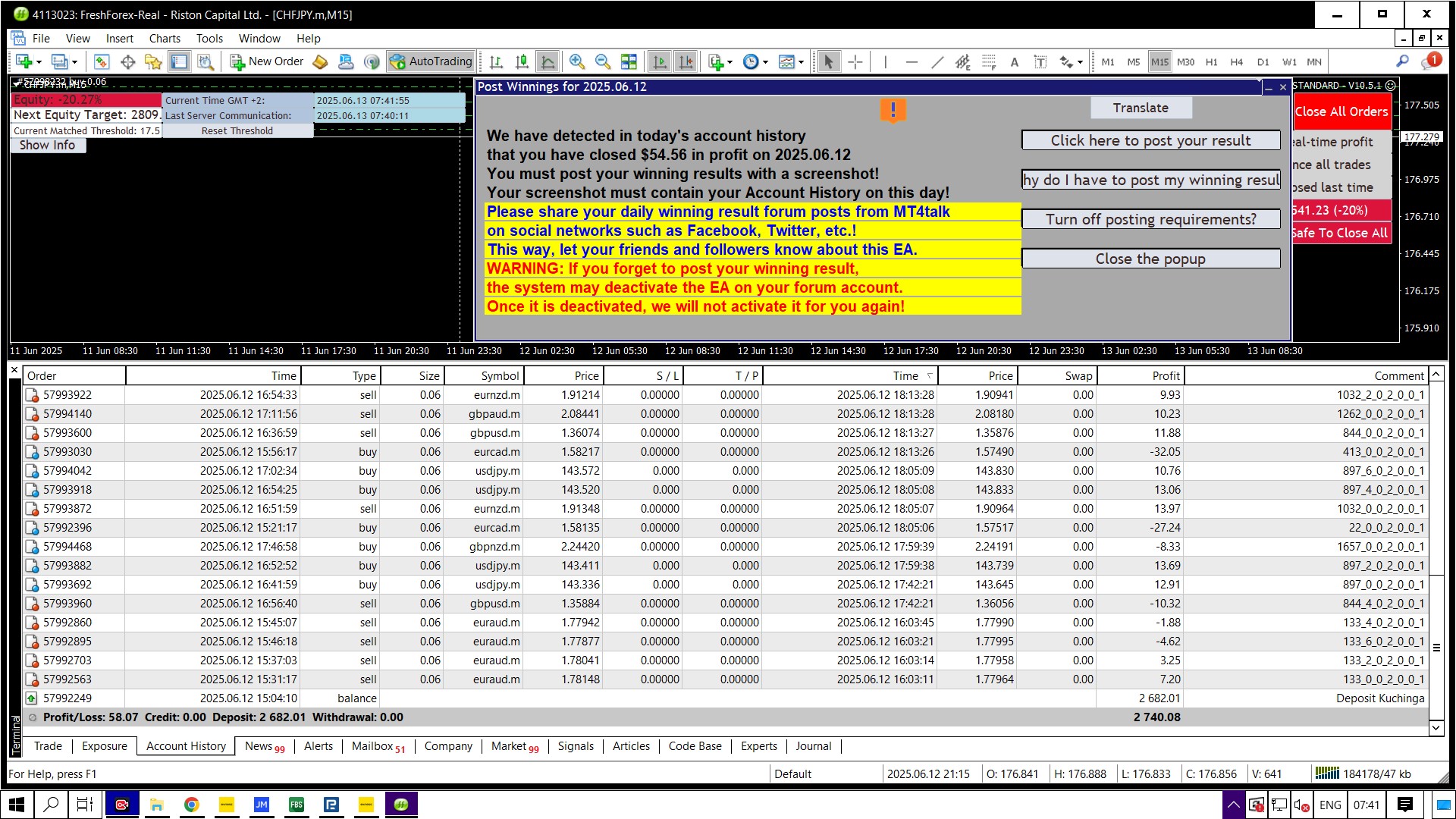The width and height of the screenshot is (1456, 819).
Task: Select the Fibonacci retracement tool
Action: coord(988,62)
